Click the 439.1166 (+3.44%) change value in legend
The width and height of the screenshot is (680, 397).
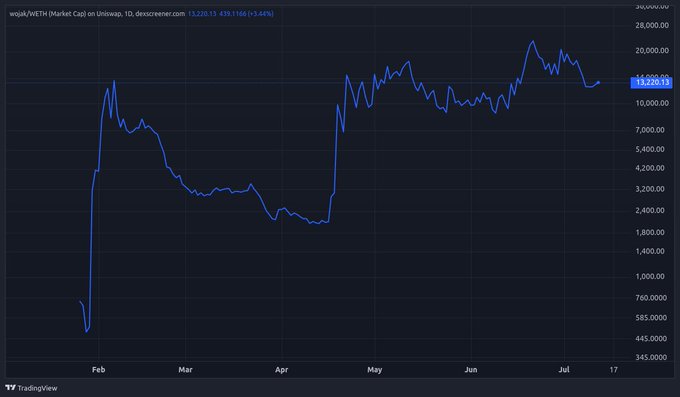point(246,14)
